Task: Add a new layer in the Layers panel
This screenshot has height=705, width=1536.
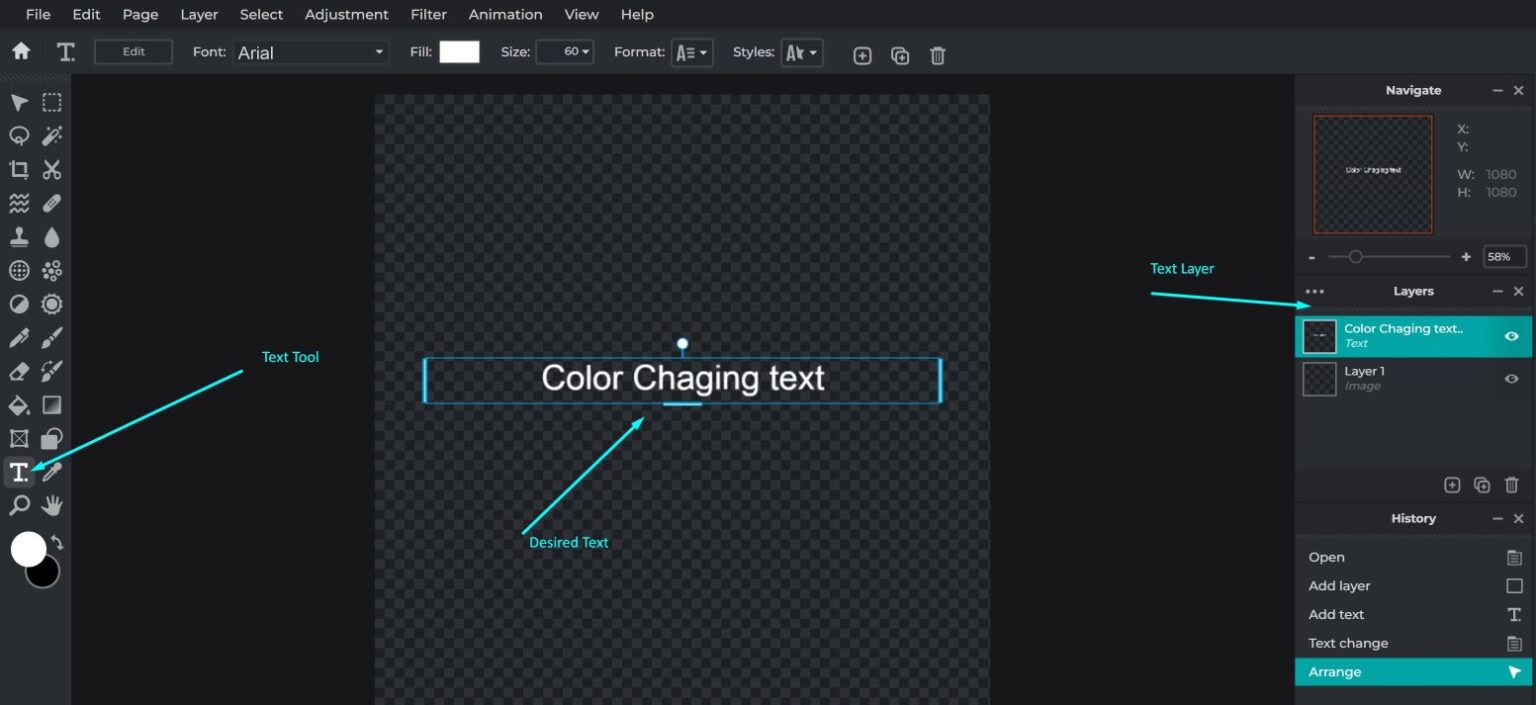Action: 1451,484
